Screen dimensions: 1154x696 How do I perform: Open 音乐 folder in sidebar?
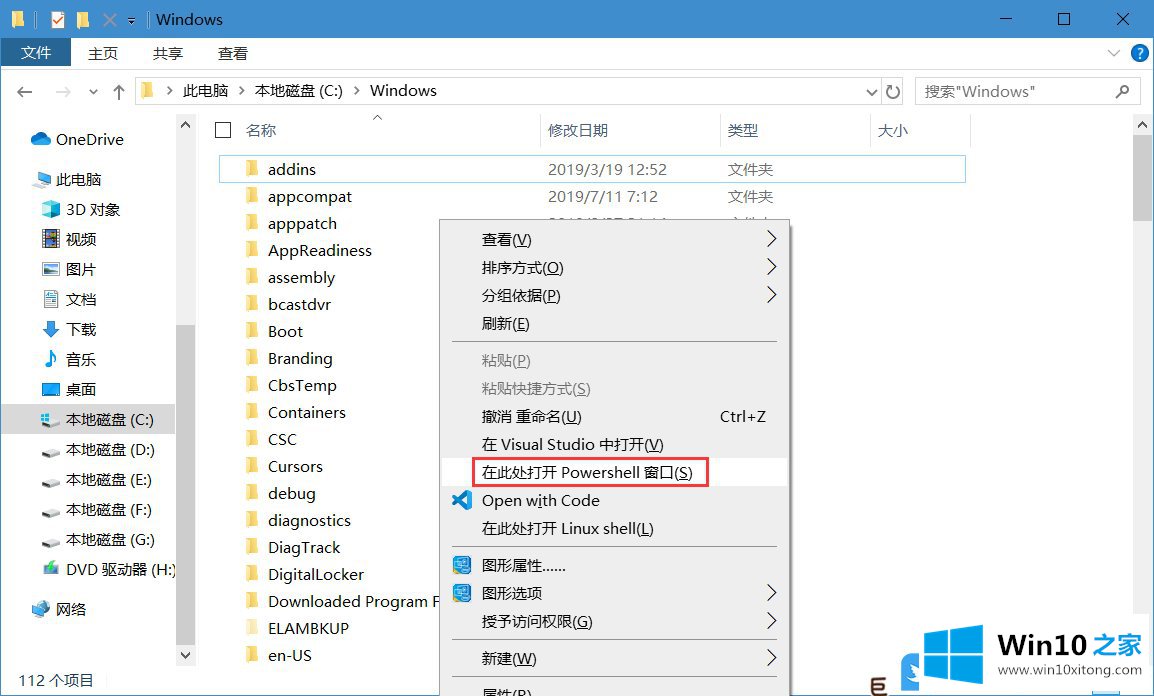click(x=69, y=360)
